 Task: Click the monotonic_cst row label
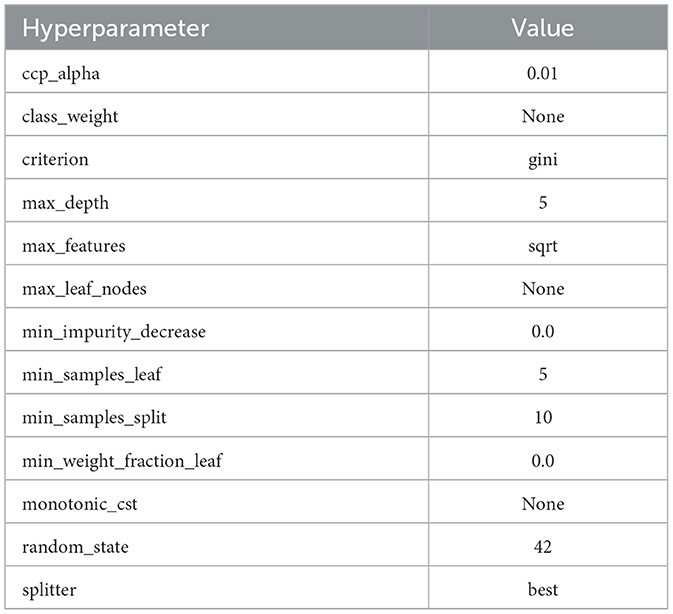(x=79, y=504)
